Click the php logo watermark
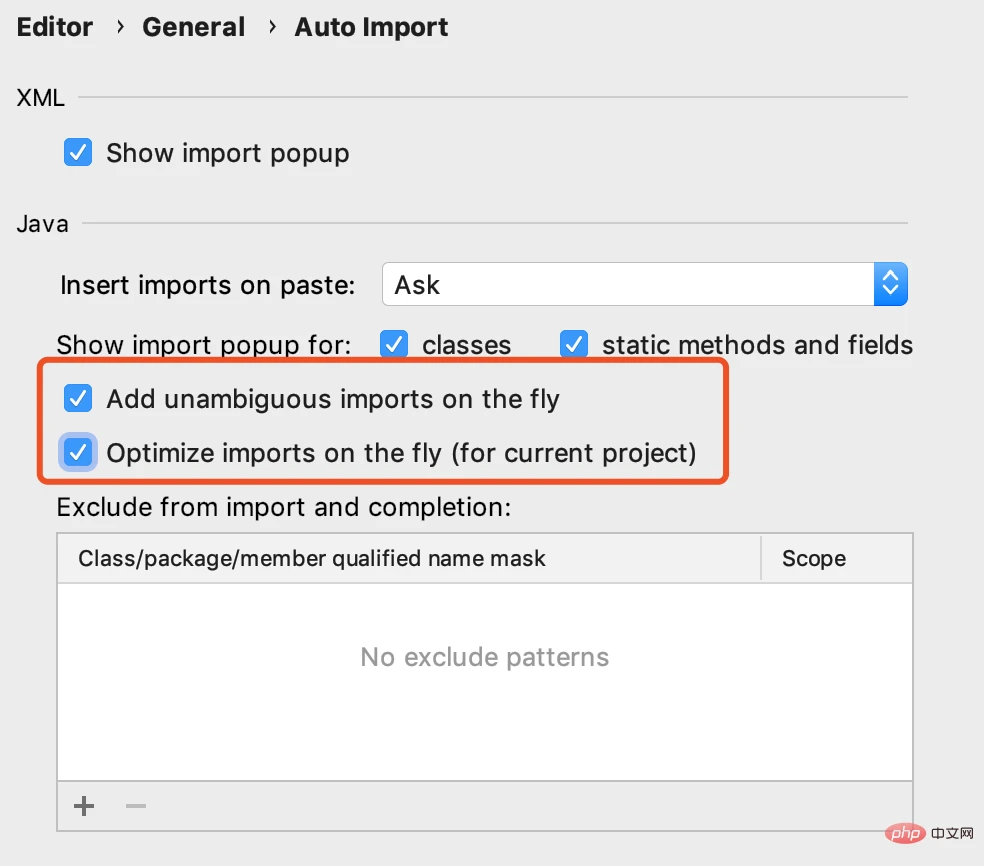The image size is (984, 866). 905,833
